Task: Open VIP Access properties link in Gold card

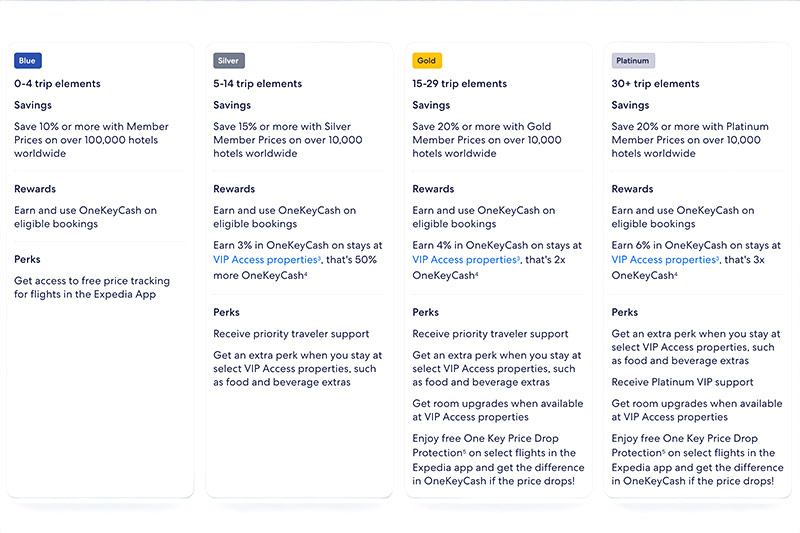Action: tap(463, 260)
